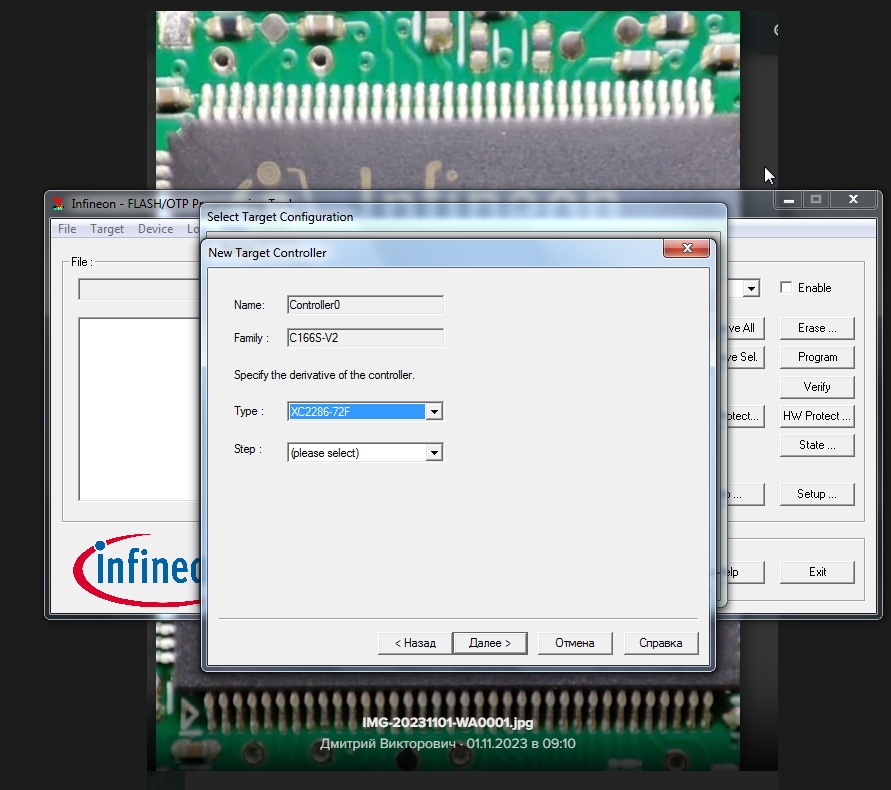Screen dimensions: 891x790
Task: Click the Erase... button
Action: pos(817,328)
